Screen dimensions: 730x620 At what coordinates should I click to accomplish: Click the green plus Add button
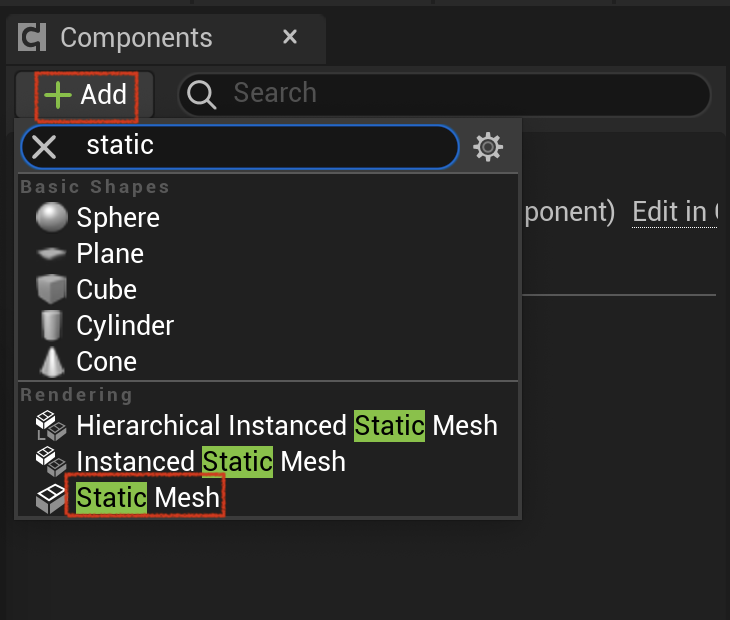coord(85,94)
